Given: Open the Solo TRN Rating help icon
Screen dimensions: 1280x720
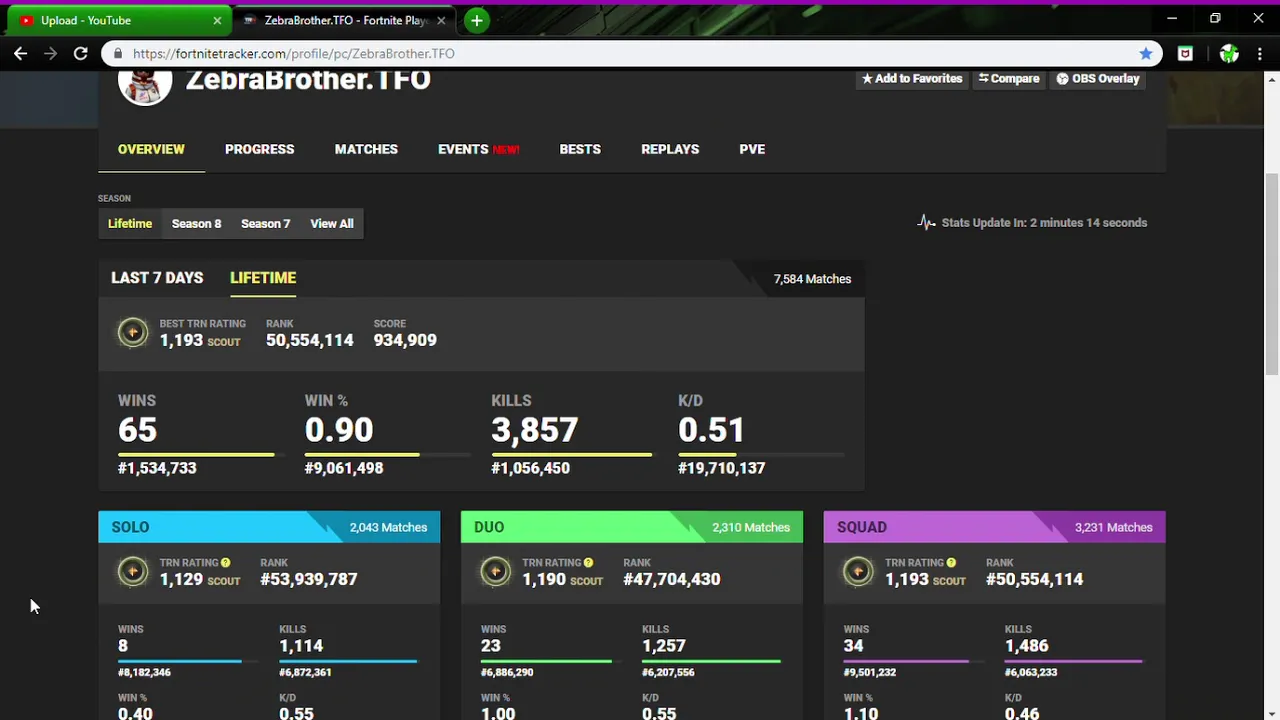Looking at the screenshot, I should click(x=225, y=563).
